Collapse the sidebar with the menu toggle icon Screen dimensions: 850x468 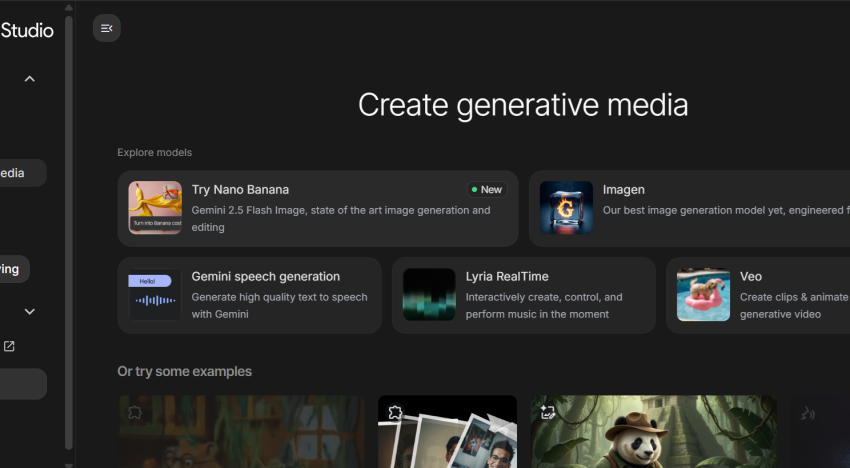tap(107, 28)
